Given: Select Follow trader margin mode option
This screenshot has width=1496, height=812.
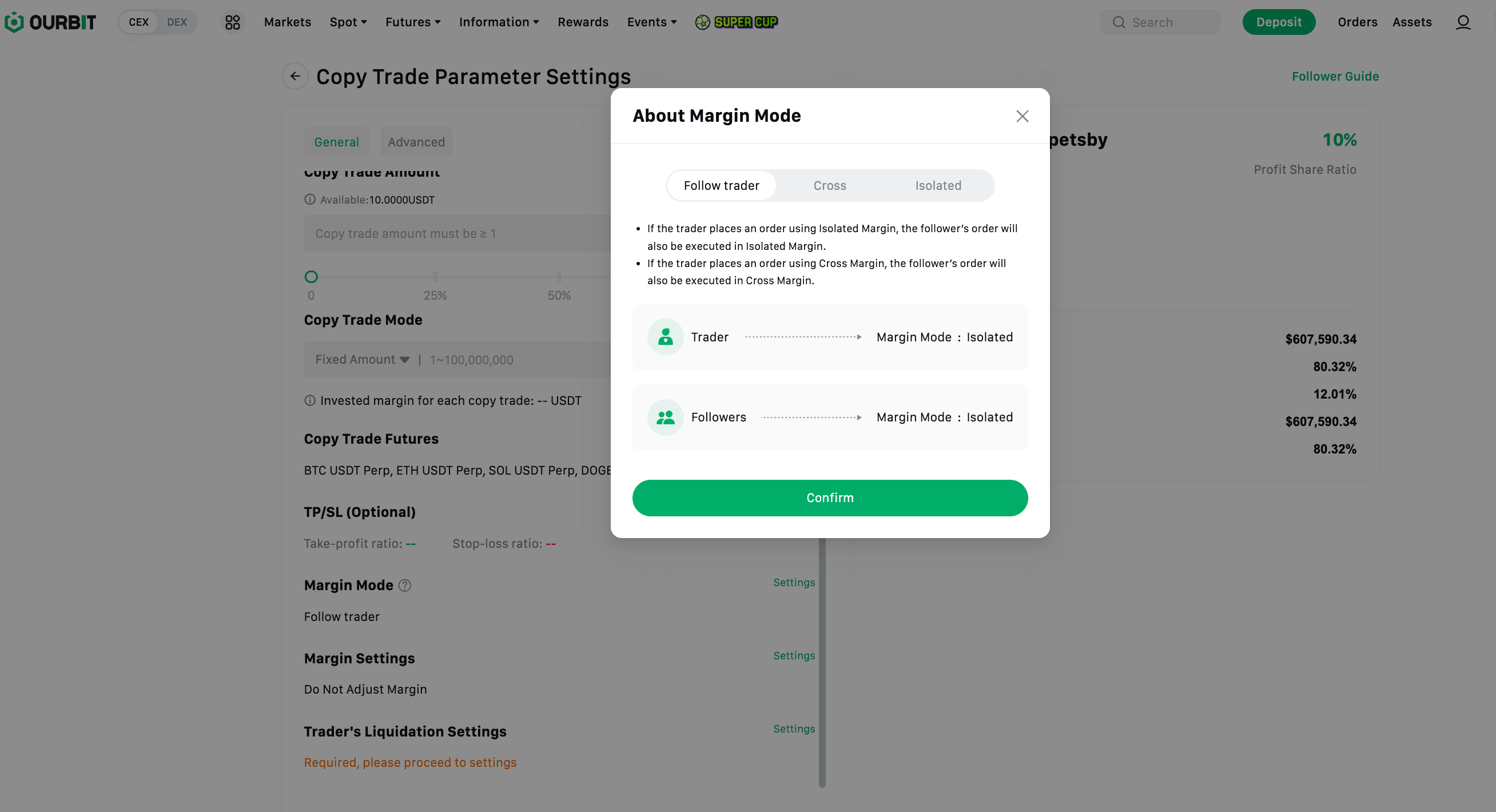Looking at the screenshot, I should 721,186.
